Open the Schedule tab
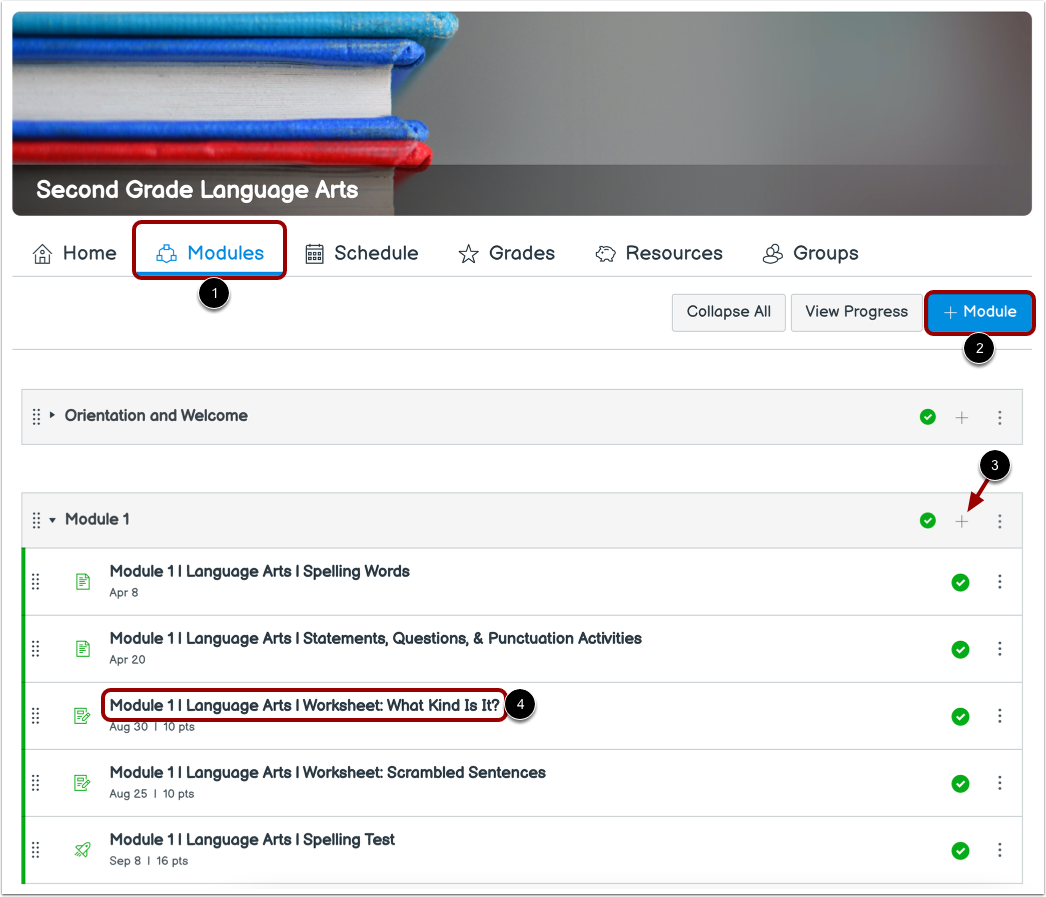The height and width of the screenshot is (897, 1046). tap(362, 254)
